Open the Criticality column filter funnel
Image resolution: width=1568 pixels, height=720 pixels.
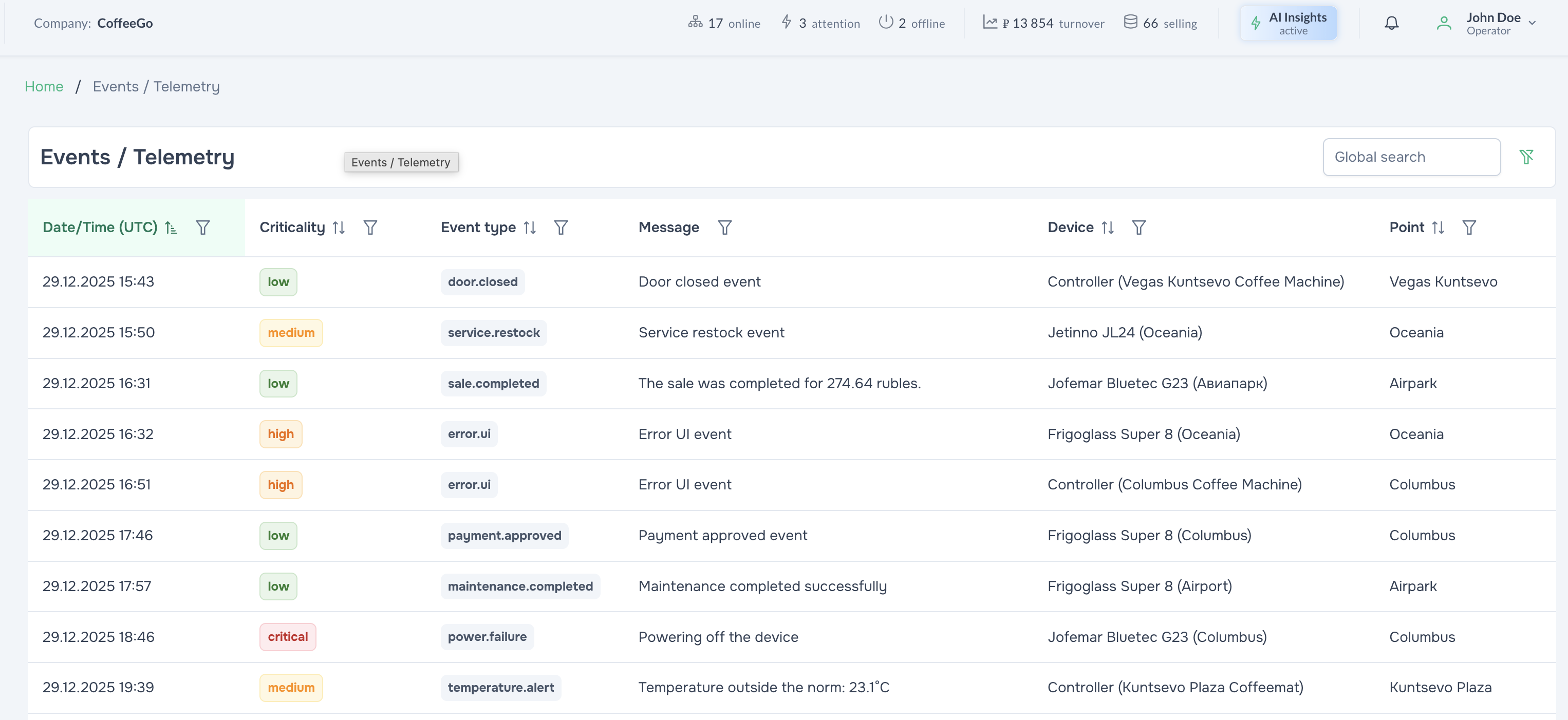tap(370, 228)
